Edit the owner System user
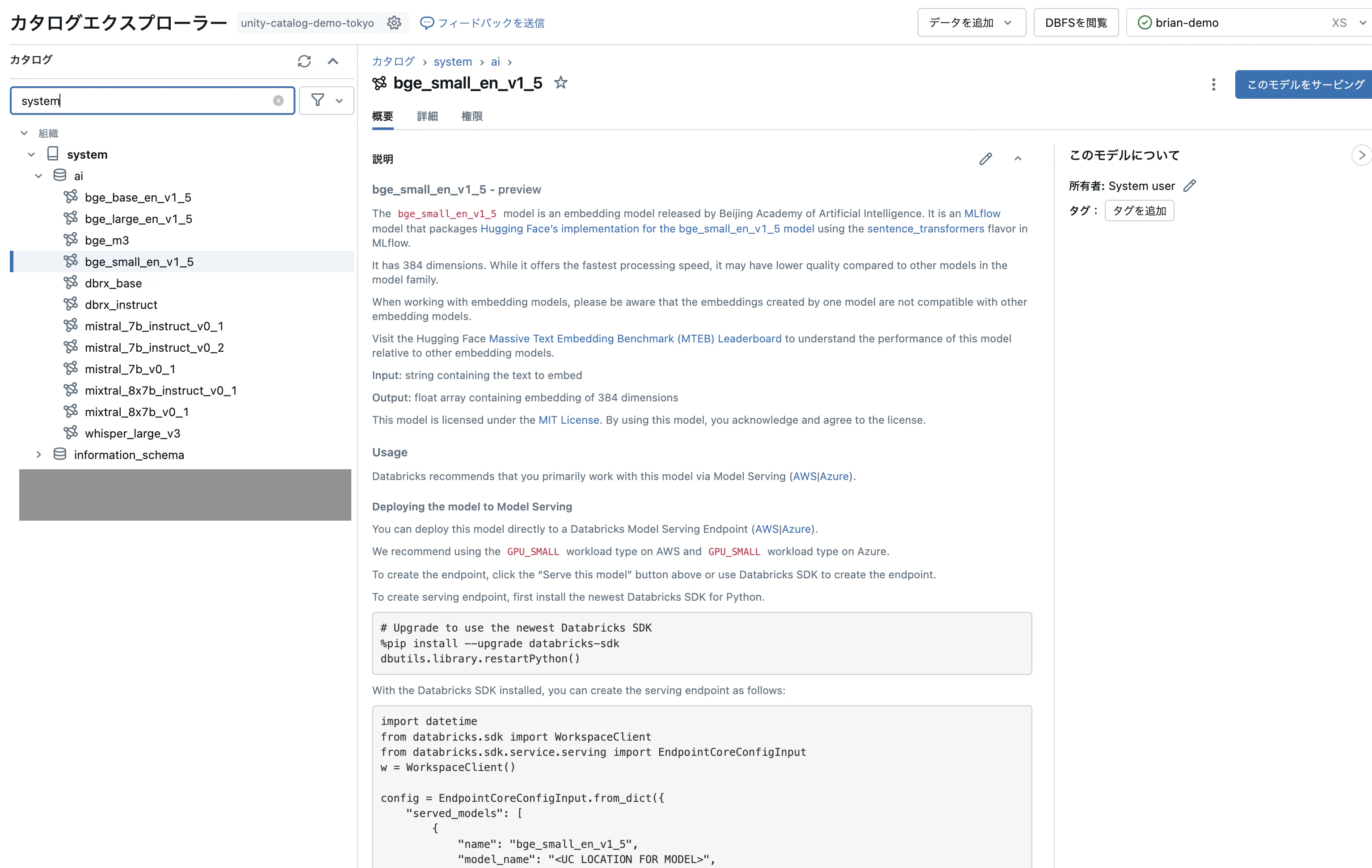 (x=1190, y=186)
